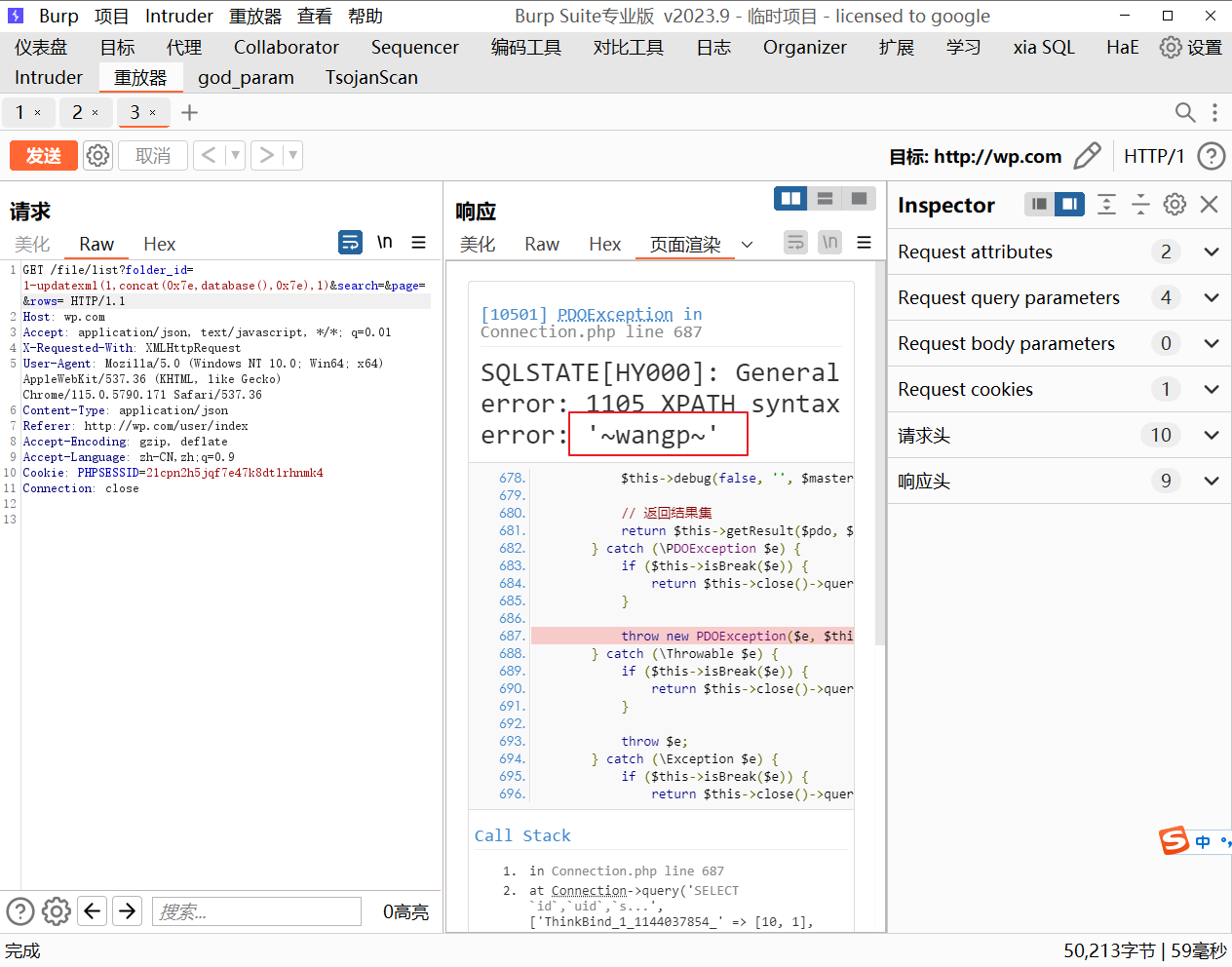Select the request 美化 pretty tab
Viewport: 1232px width, 967px height.
pos(32,244)
